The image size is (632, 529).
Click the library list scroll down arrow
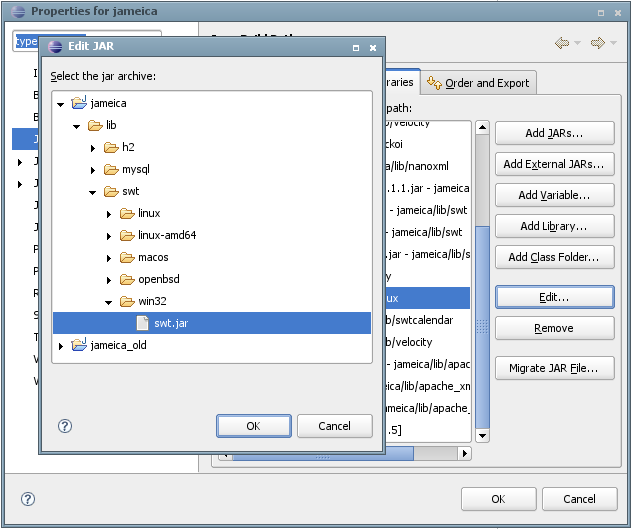482,436
